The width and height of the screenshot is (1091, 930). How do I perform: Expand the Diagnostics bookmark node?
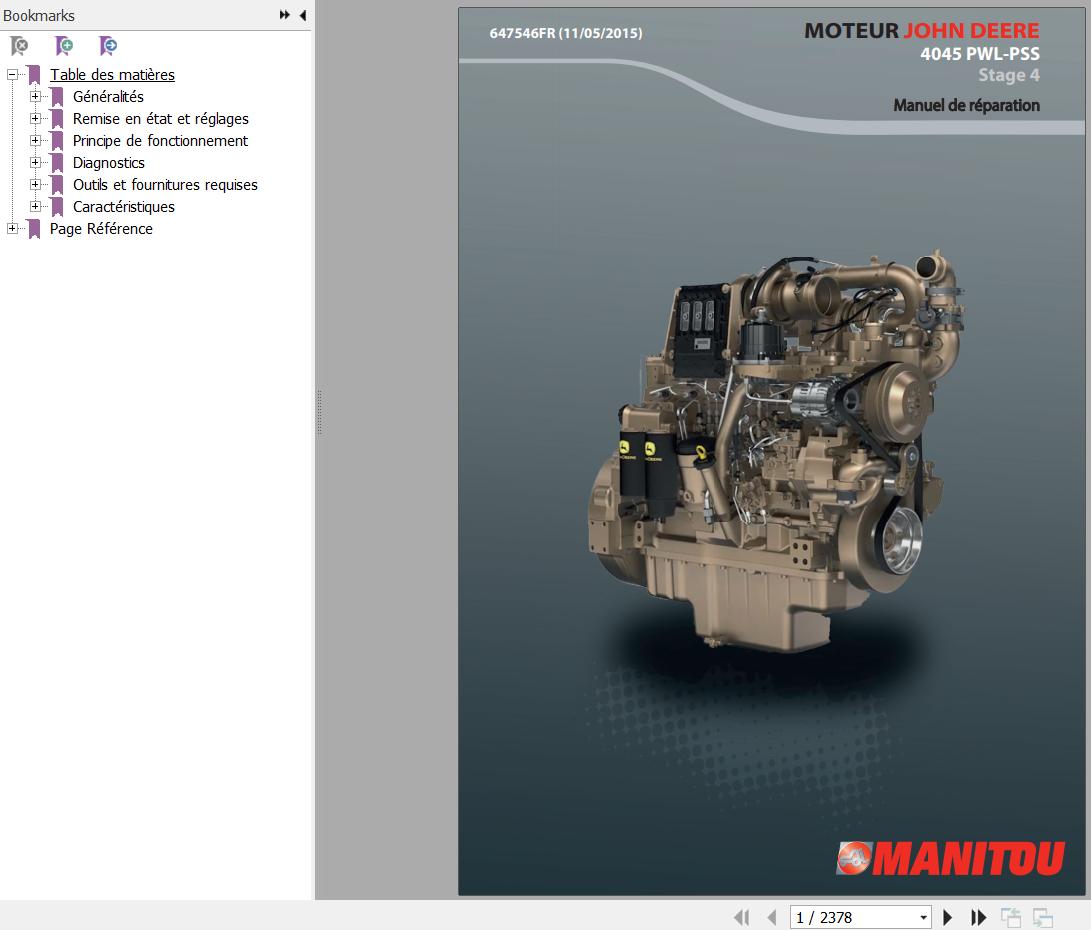pos(35,162)
